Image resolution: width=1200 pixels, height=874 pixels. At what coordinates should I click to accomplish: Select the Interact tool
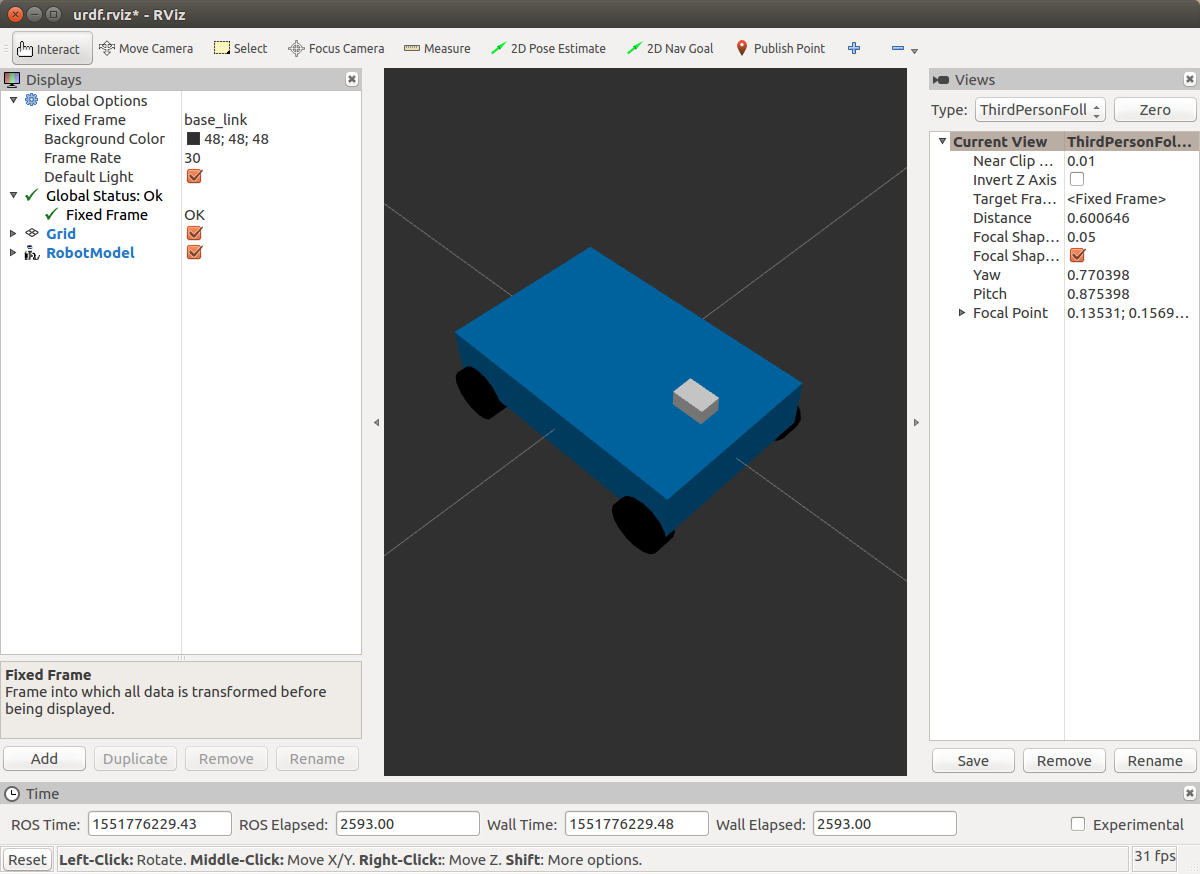pos(52,48)
